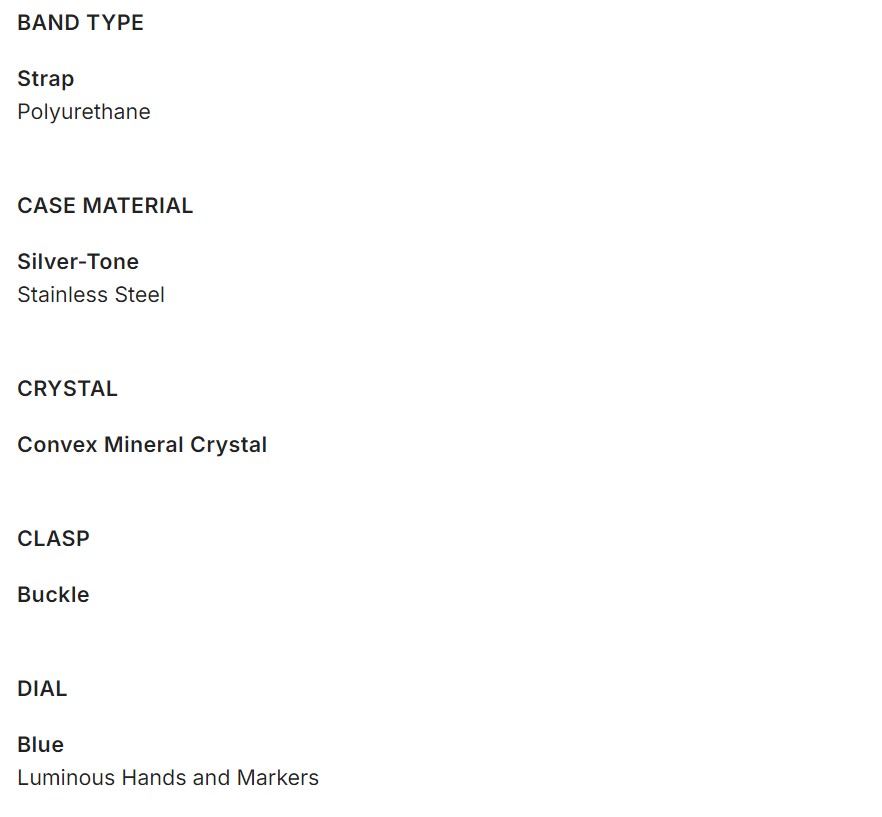Click the word BAND in the heading
This screenshot has width=882, height=817.
coord(47,23)
